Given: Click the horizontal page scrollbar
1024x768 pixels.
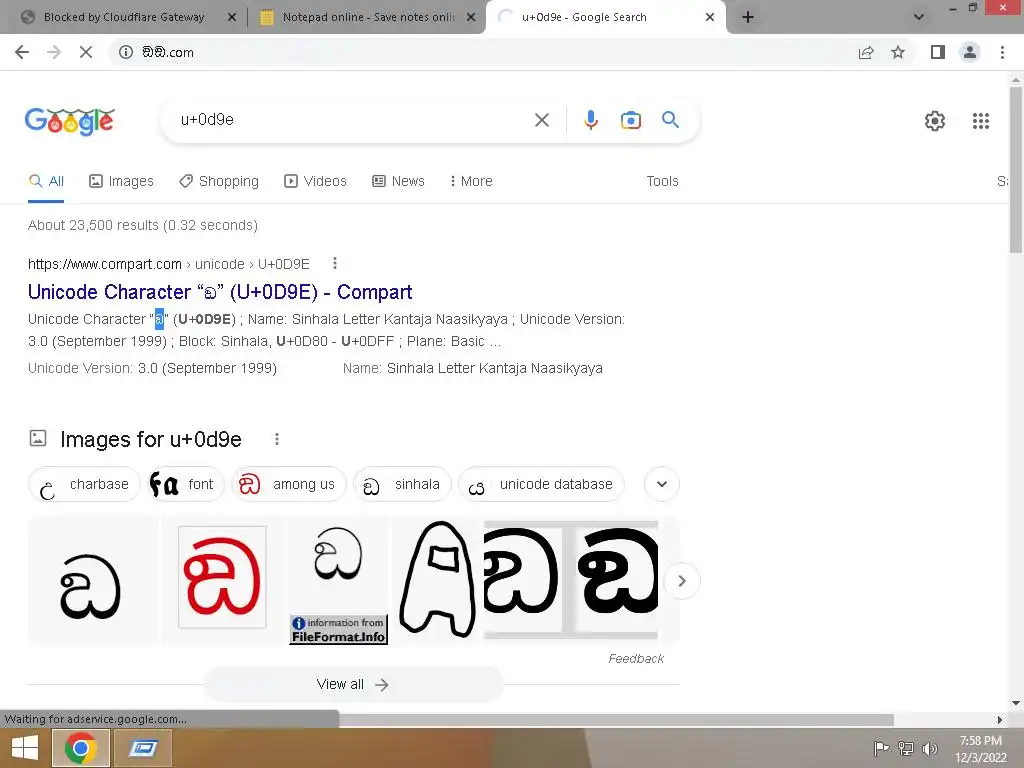Looking at the screenshot, I should coord(616,720).
